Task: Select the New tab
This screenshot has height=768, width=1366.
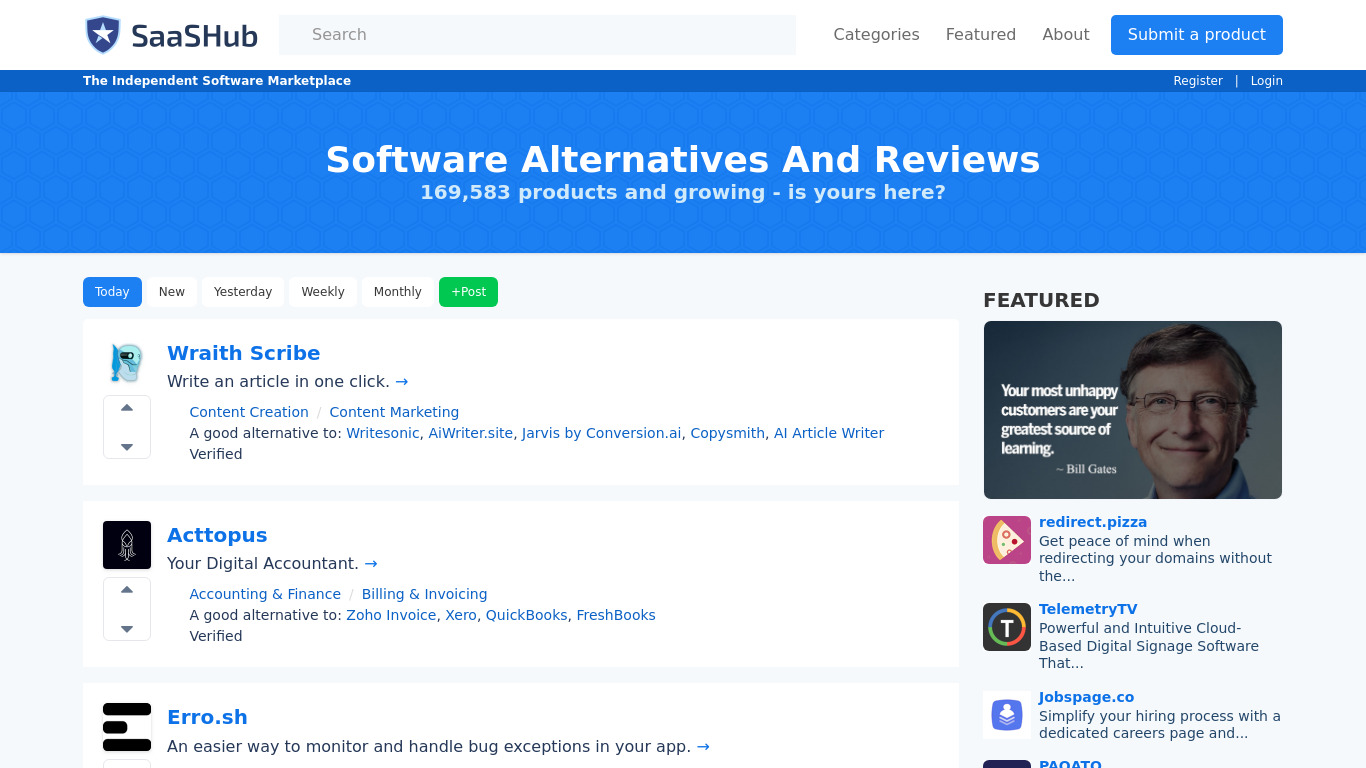Action: point(172,292)
